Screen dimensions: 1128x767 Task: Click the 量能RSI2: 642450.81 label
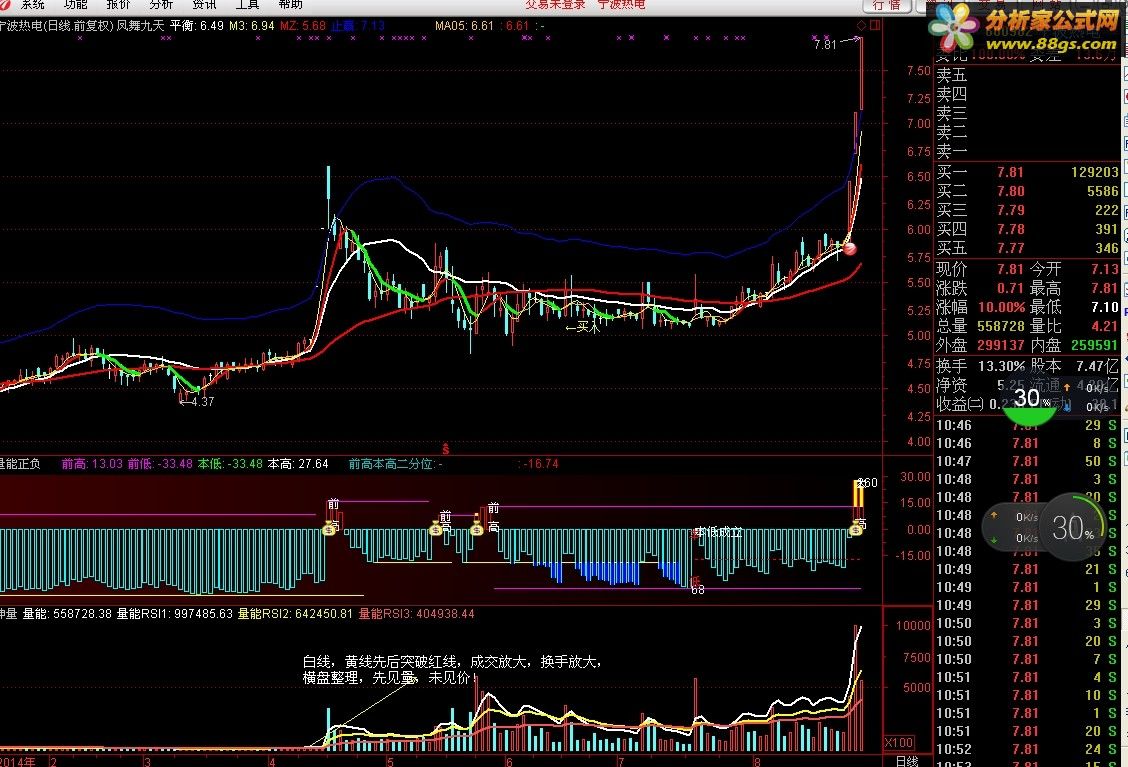pos(296,614)
